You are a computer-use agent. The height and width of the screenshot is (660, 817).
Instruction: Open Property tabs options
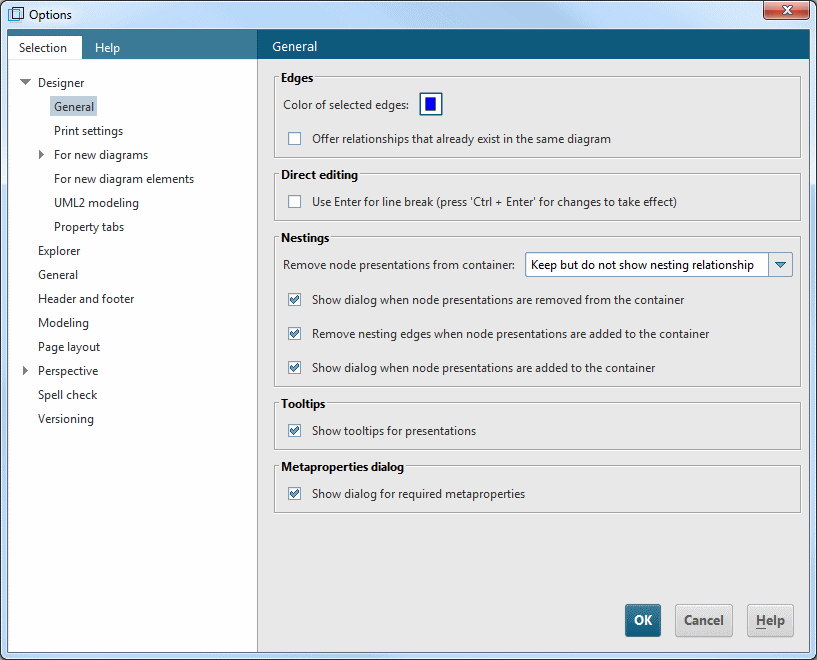89,227
